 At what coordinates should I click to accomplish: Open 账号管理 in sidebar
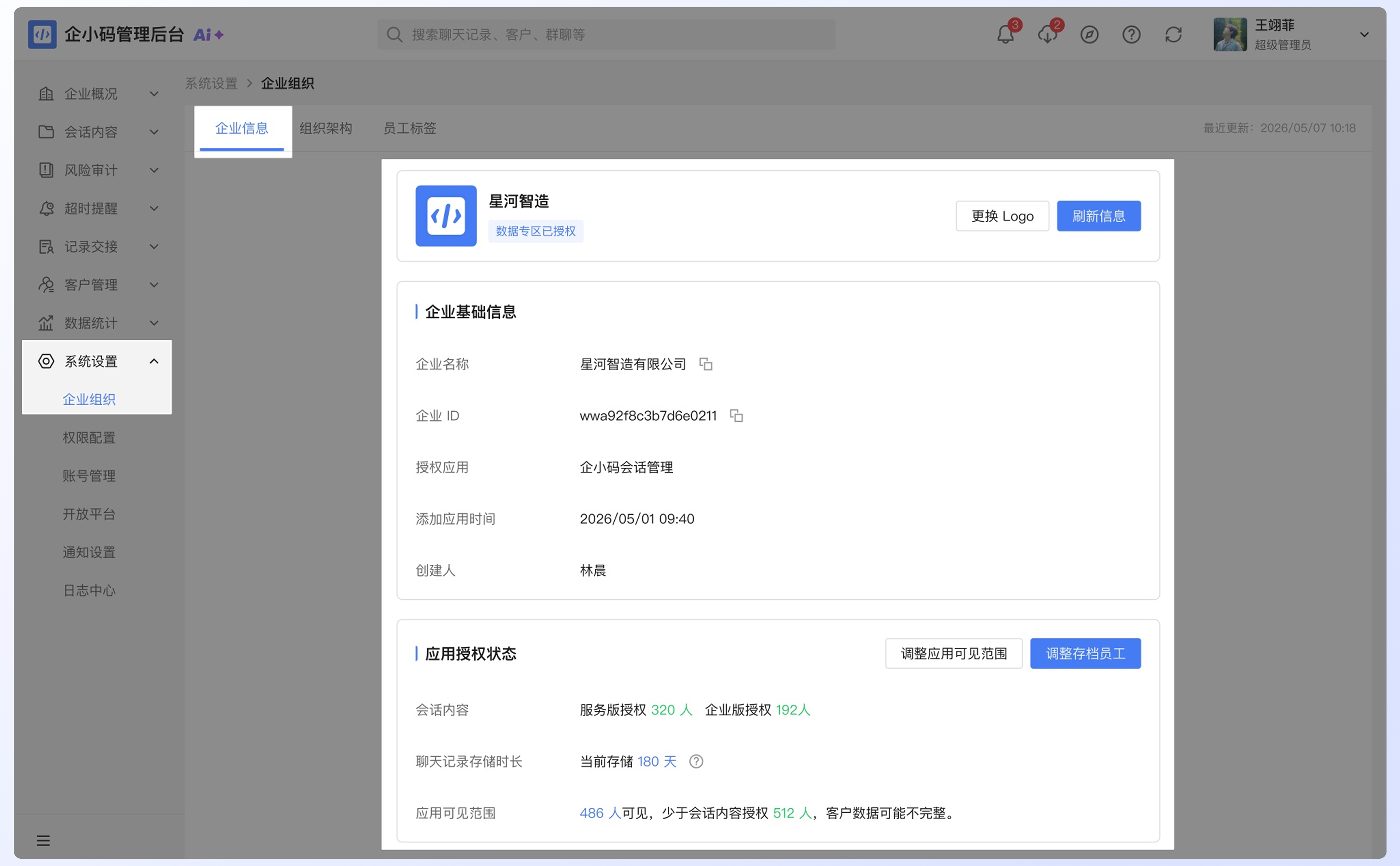tap(89, 475)
